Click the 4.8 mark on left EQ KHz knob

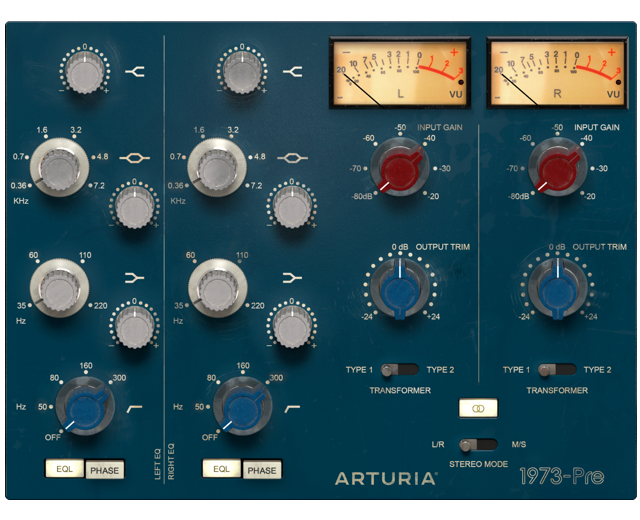102,157
